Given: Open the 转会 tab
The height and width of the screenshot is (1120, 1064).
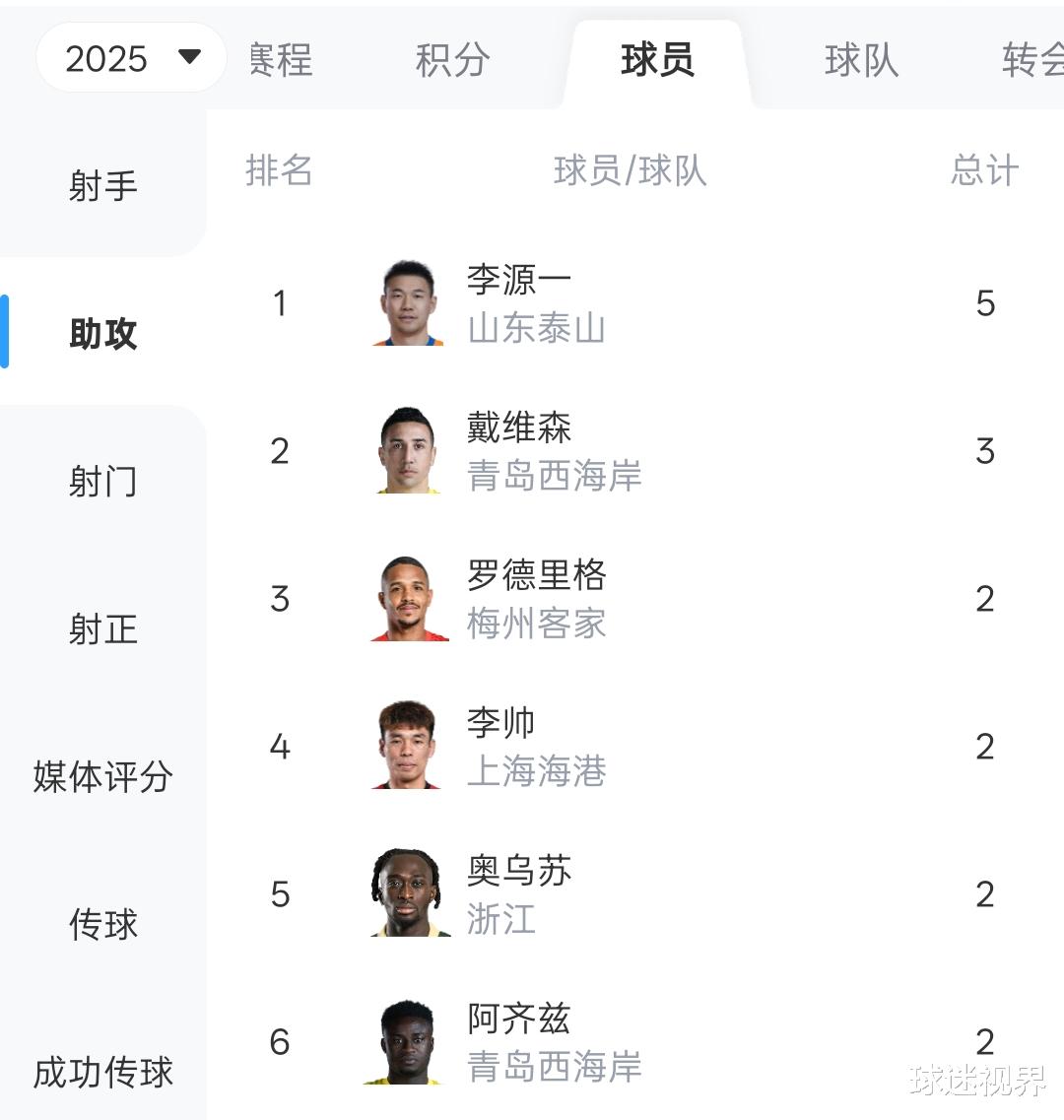Looking at the screenshot, I should [1032, 59].
